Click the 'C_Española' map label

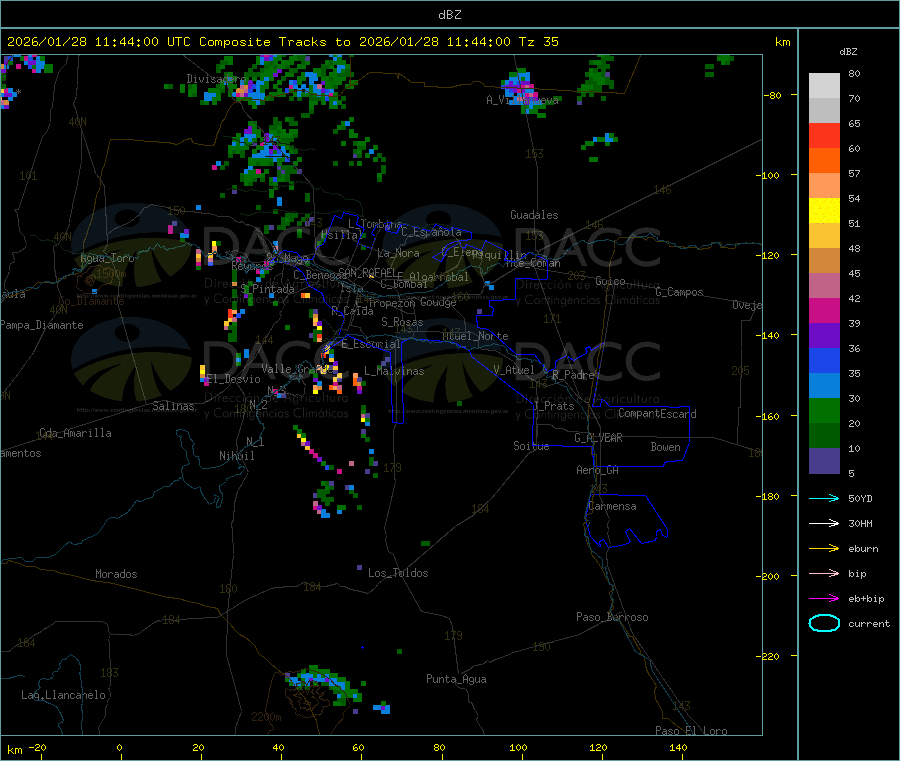tap(431, 232)
